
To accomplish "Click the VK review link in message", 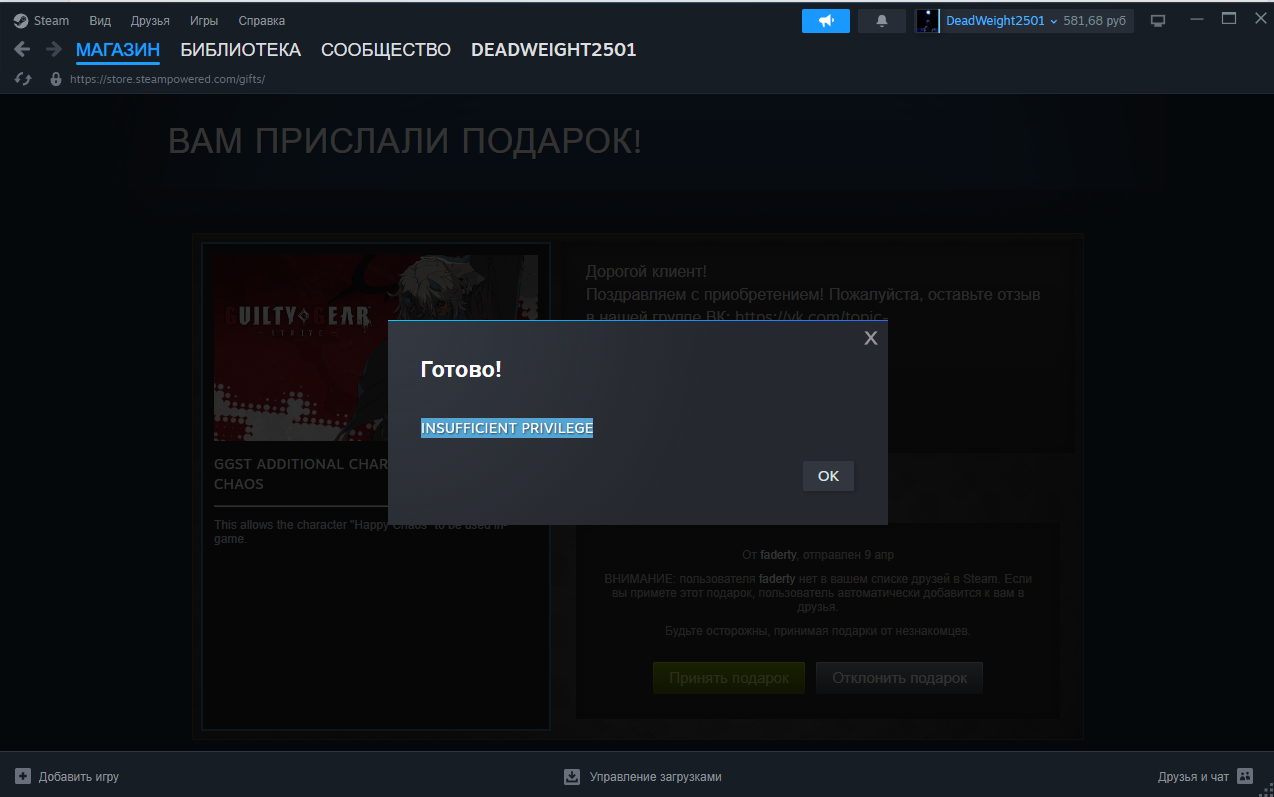I will click(x=810, y=315).
